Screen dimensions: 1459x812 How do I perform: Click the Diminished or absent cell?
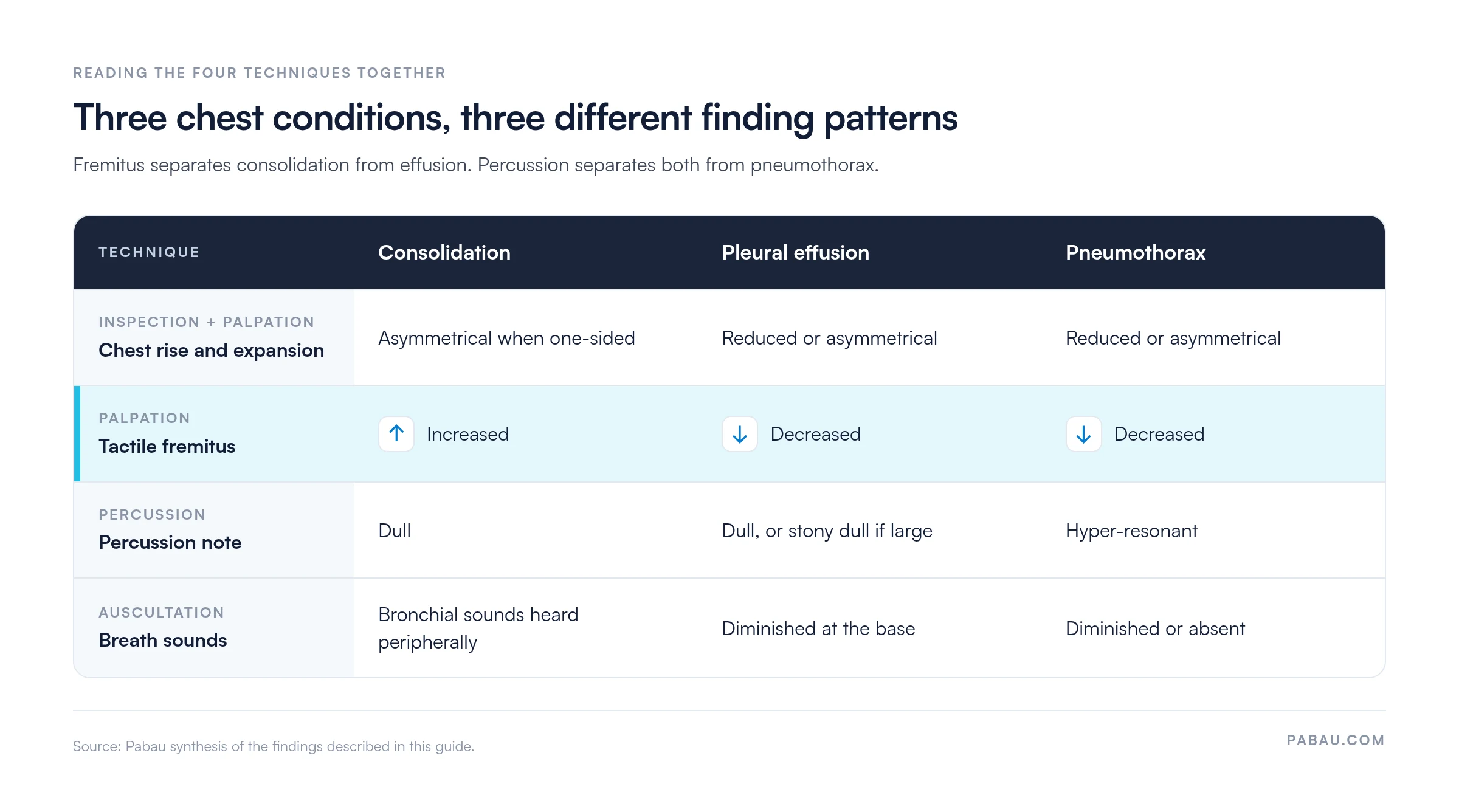(x=1155, y=628)
